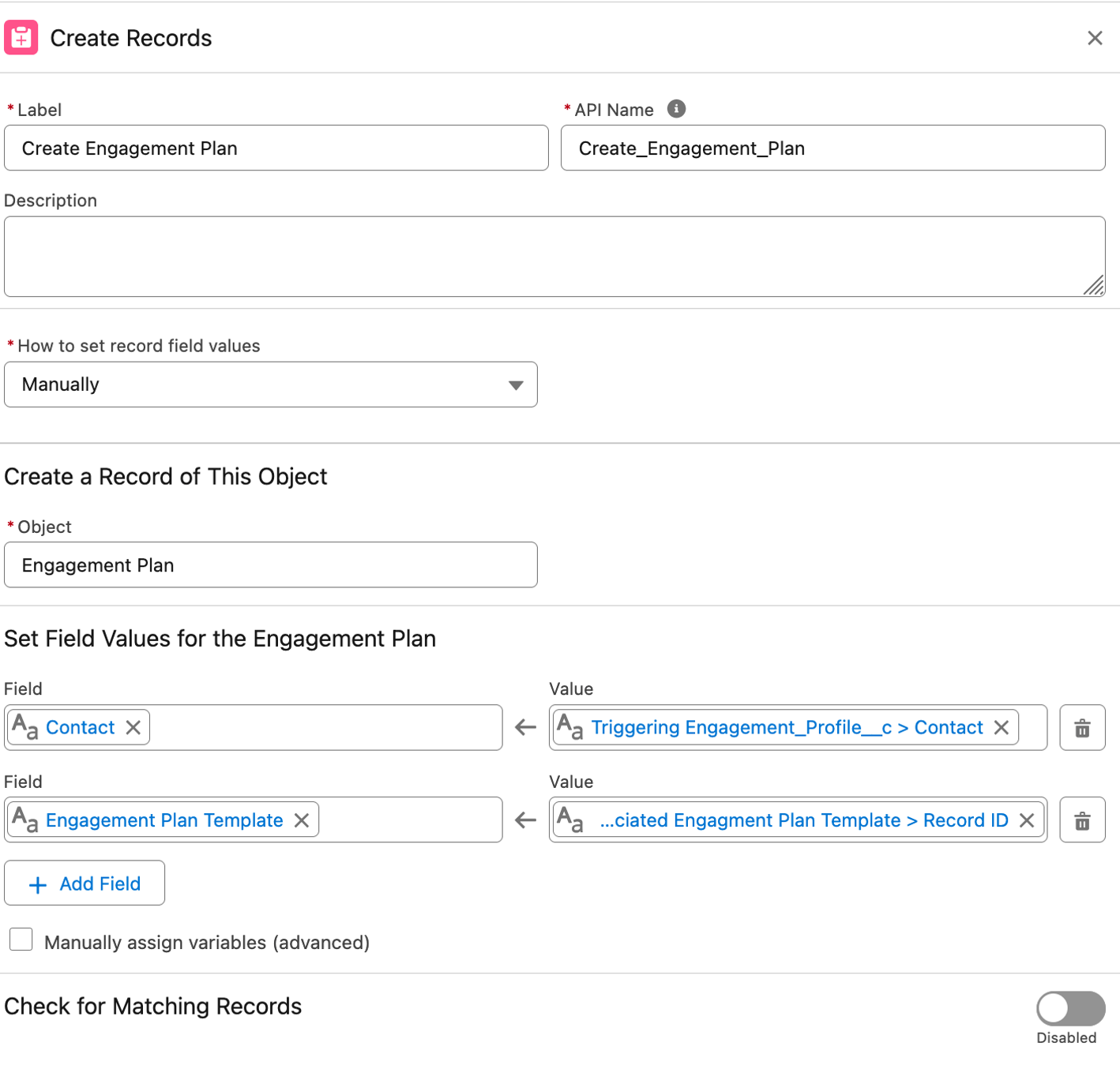The height and width of the screenshot is (1069, 1120).
Task: Check 'Manually assign variables (advanced)' checkbox
Action: [21, 940]
